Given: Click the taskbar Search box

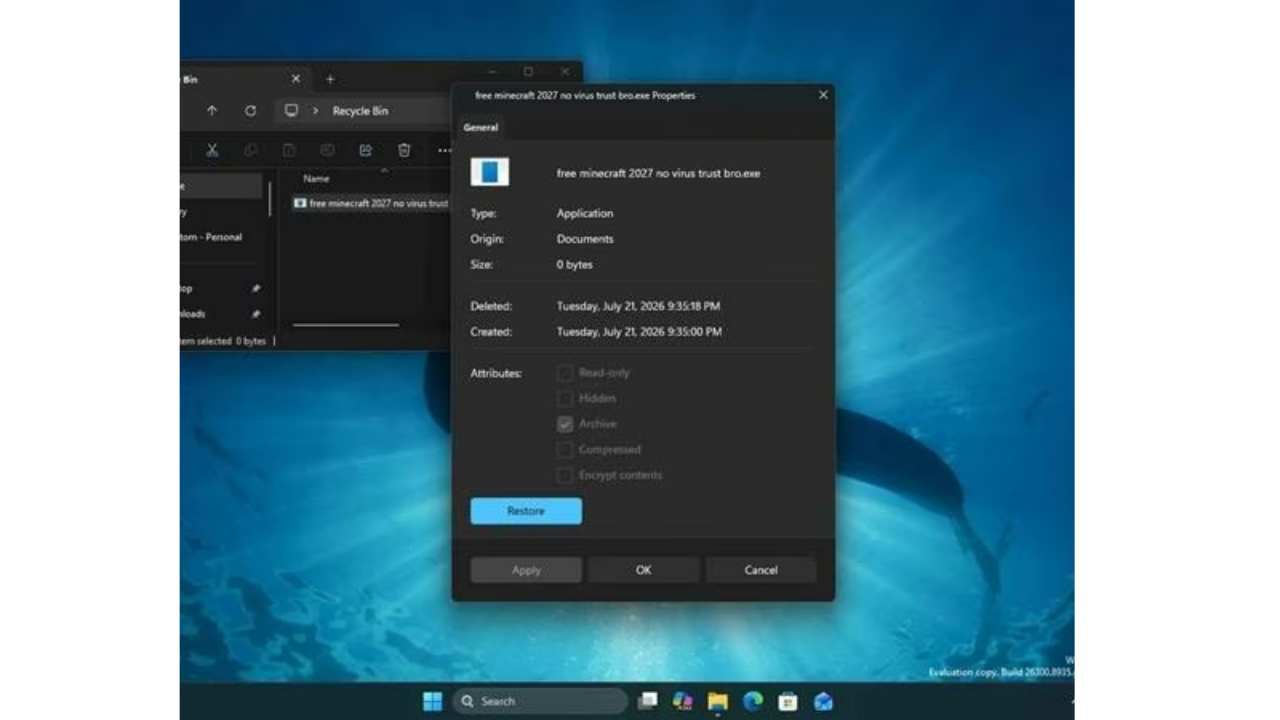Looking at the screenshot, I should click(540, 701).
